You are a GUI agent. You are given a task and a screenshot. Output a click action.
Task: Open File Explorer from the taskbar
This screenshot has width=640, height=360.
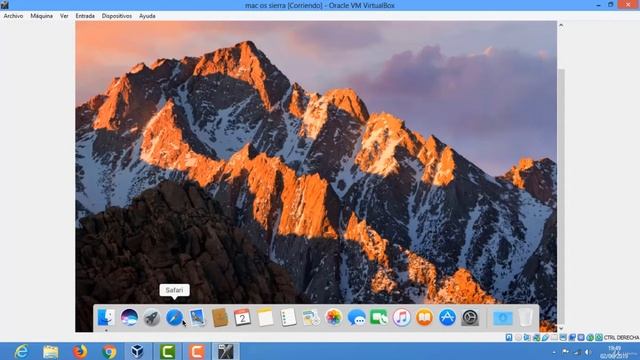[51, 351]
